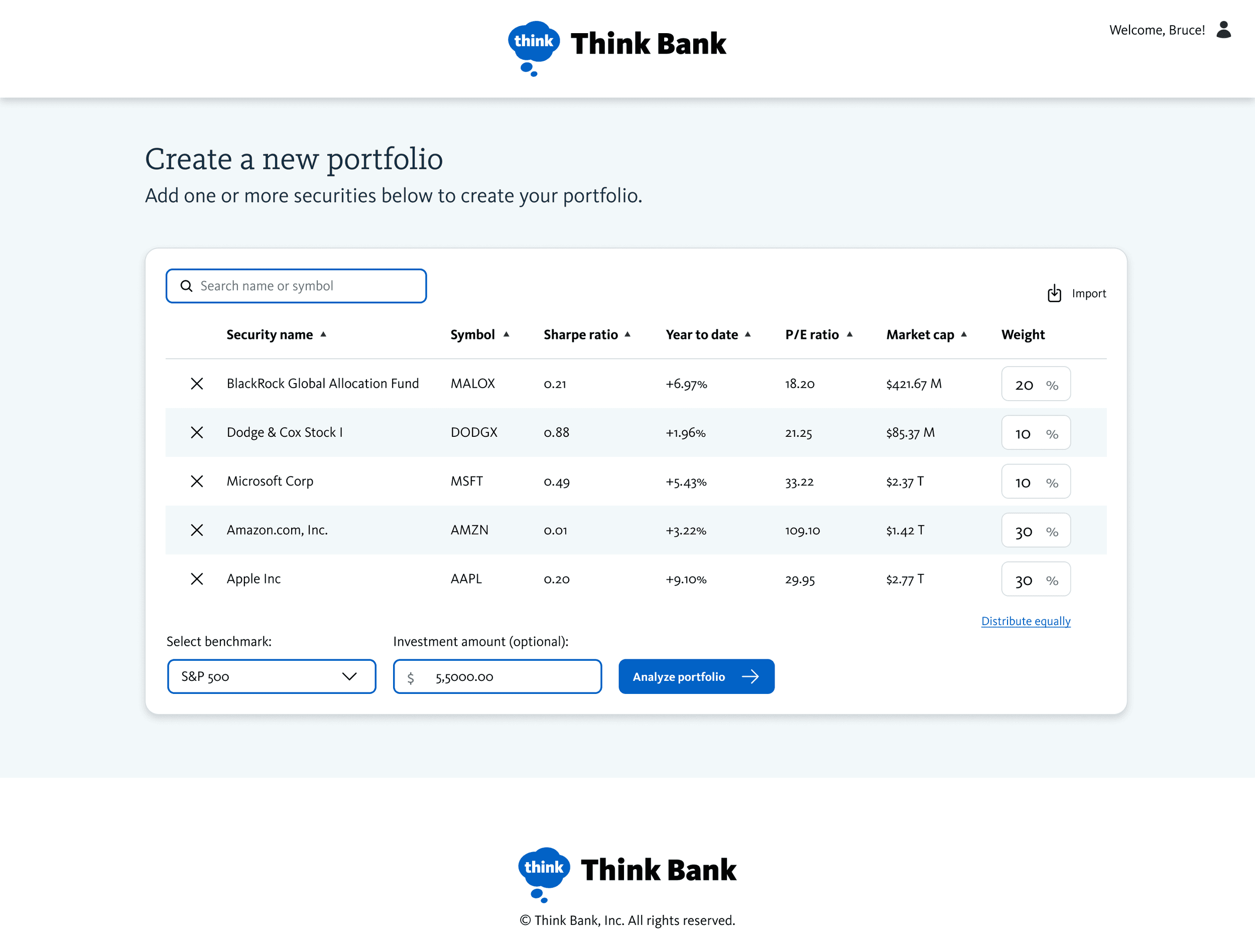Edit the DODGX weight field
The image size is (1255, 952).
point(1036,433)
